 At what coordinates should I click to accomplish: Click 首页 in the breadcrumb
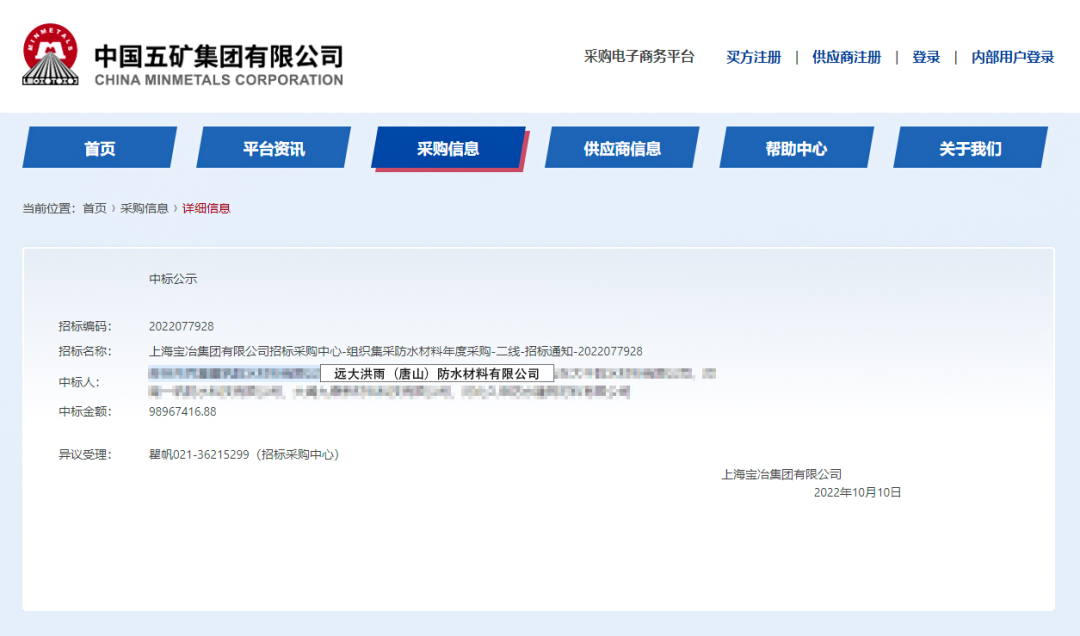[94, 208]
